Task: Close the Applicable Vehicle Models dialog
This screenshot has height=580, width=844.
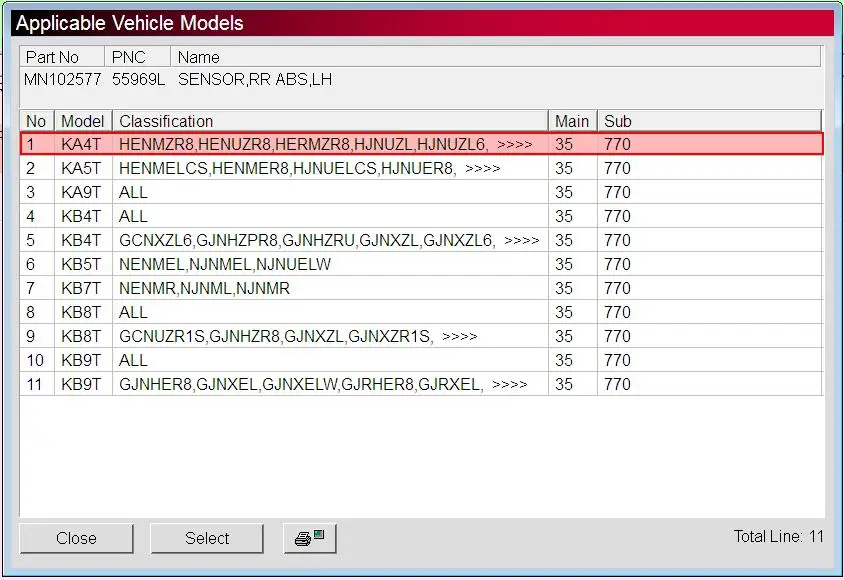Action: point(76,538)
